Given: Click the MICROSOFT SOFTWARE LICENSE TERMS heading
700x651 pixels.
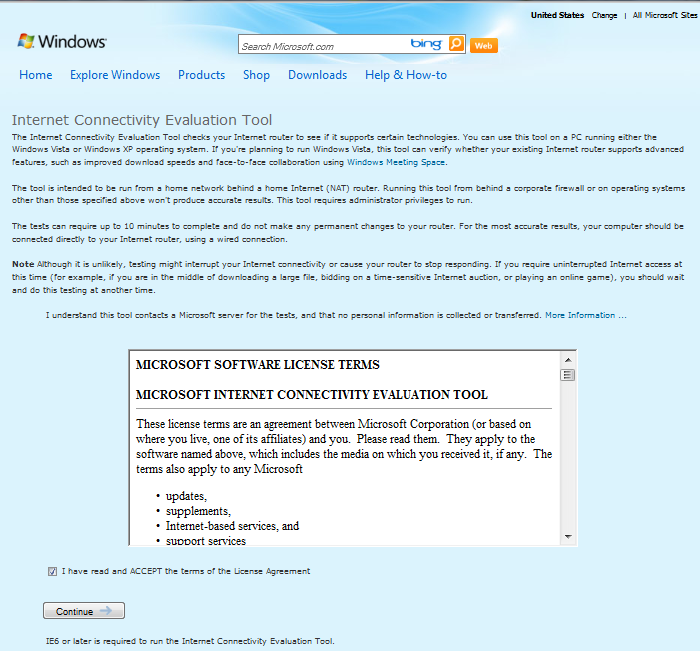Looking at the screenshot, I should pyautogui.click(x=258, y=365).
